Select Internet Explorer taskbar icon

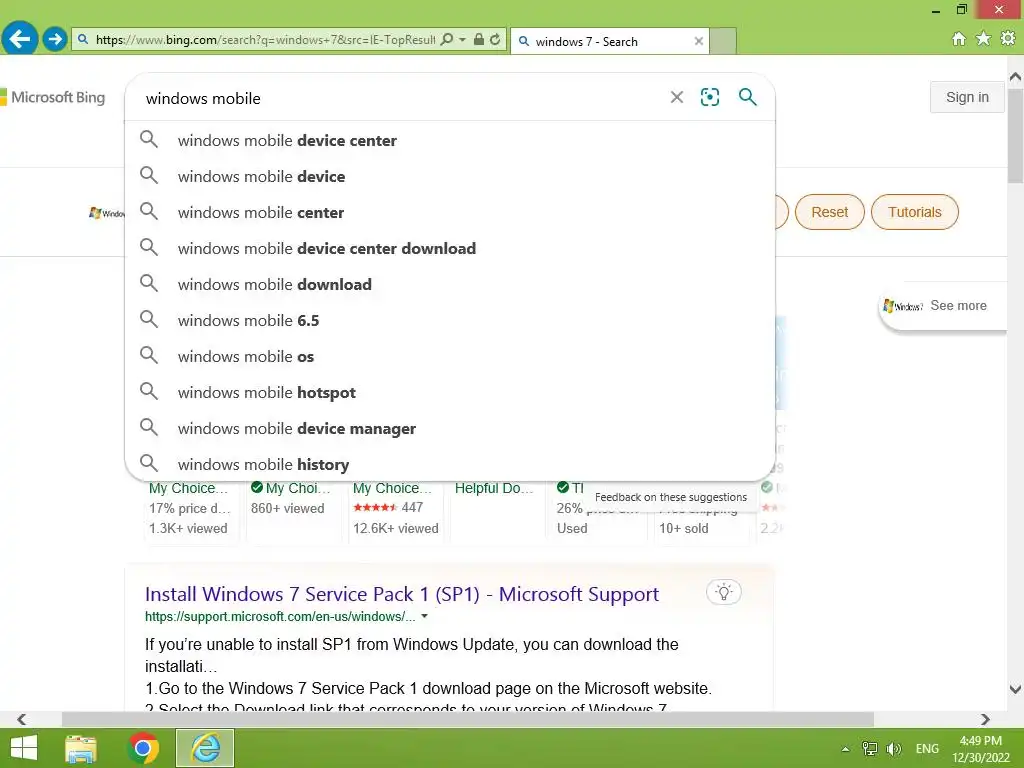pyautogui.click(x=205, y=748)
